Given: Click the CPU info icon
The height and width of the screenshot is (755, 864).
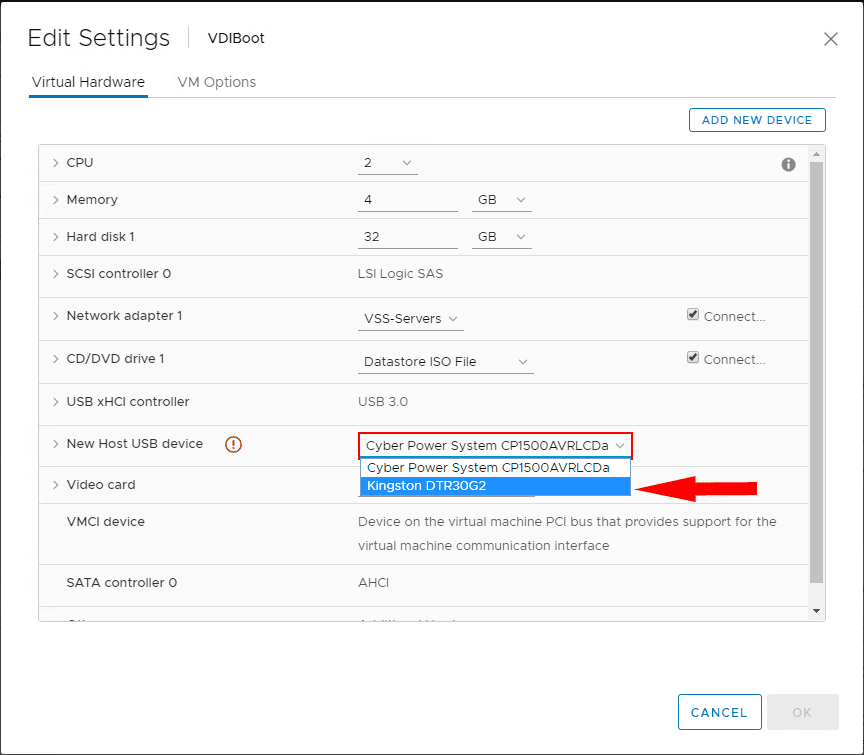Looking at the screenshot, I should (x=788, y=164).
